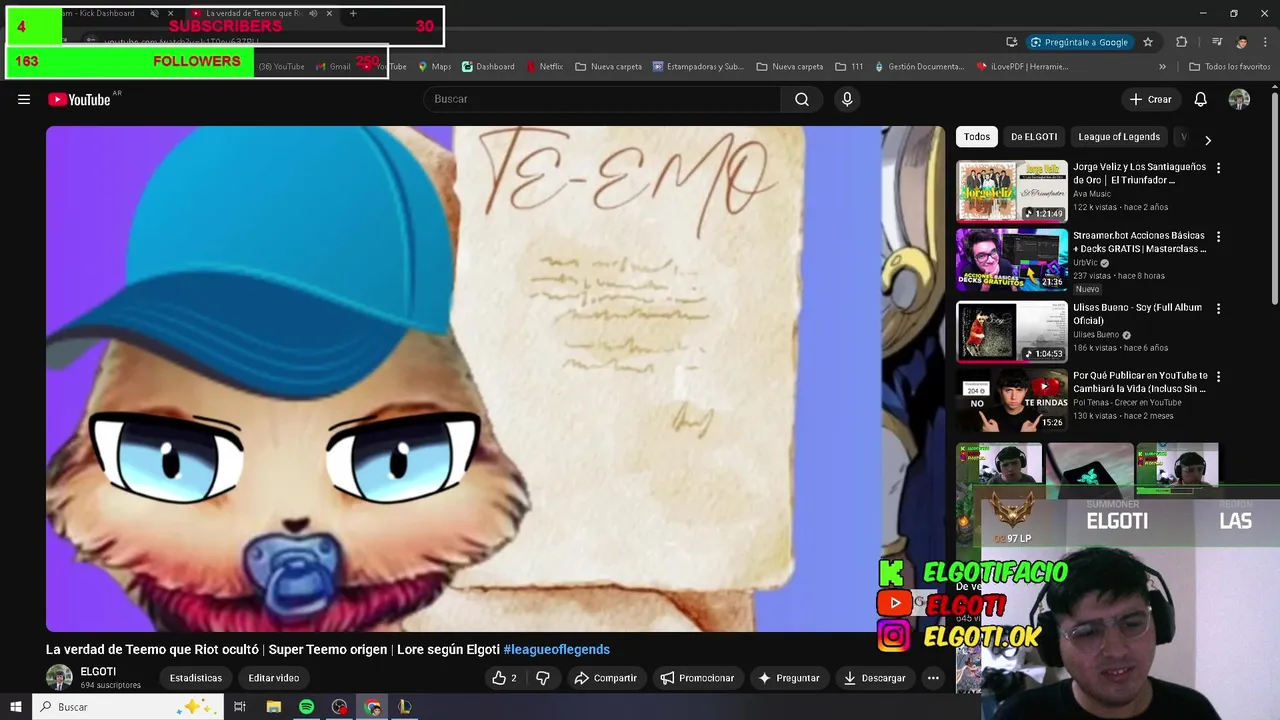
Task: Open the Gmail bookmark
Action: click(333, 67)
